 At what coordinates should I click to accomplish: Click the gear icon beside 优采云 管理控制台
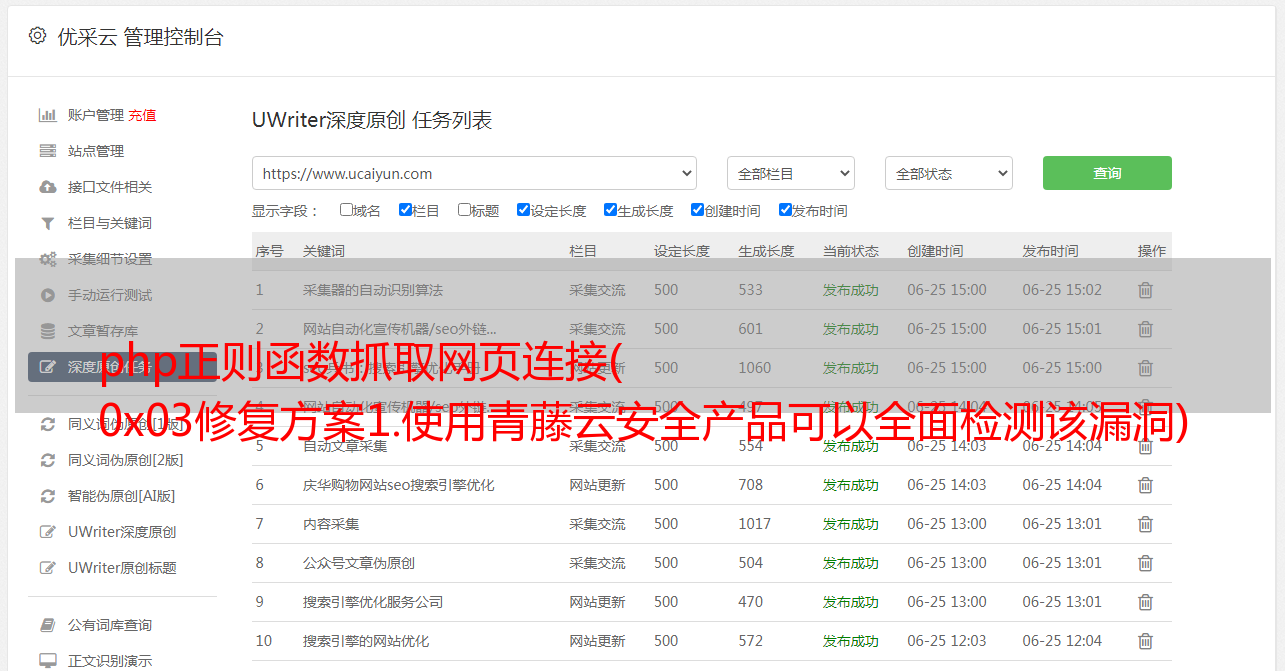click(37, 36)
